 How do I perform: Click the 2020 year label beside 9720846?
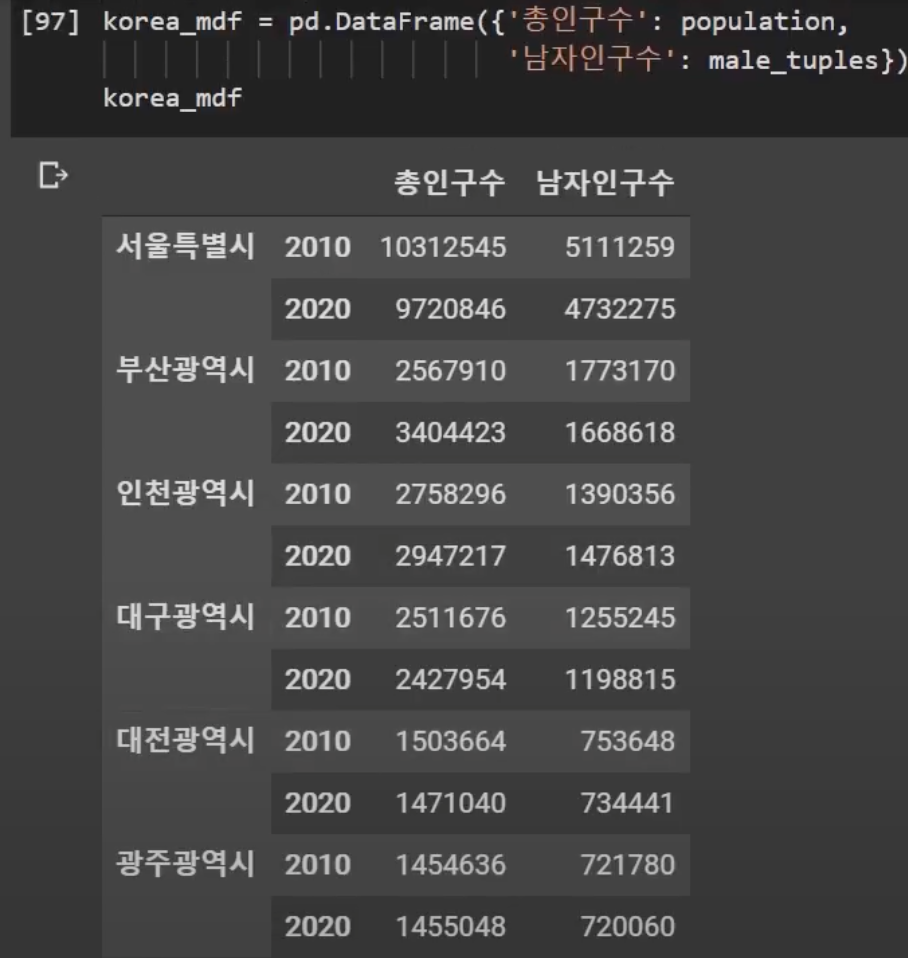point(318,309)
